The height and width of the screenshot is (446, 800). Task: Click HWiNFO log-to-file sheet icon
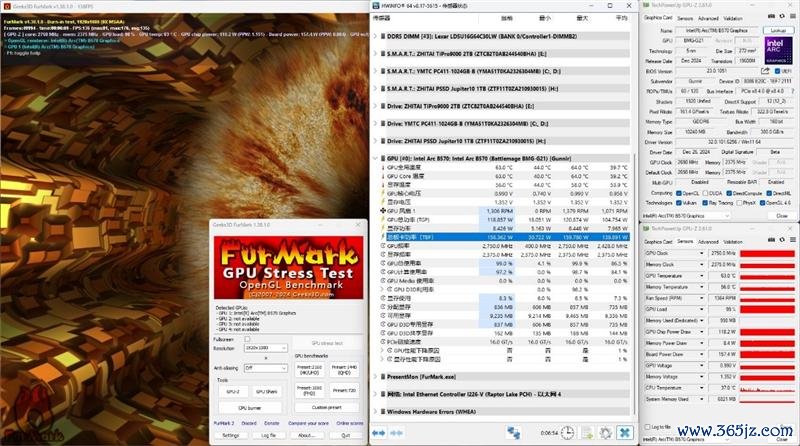587,433
